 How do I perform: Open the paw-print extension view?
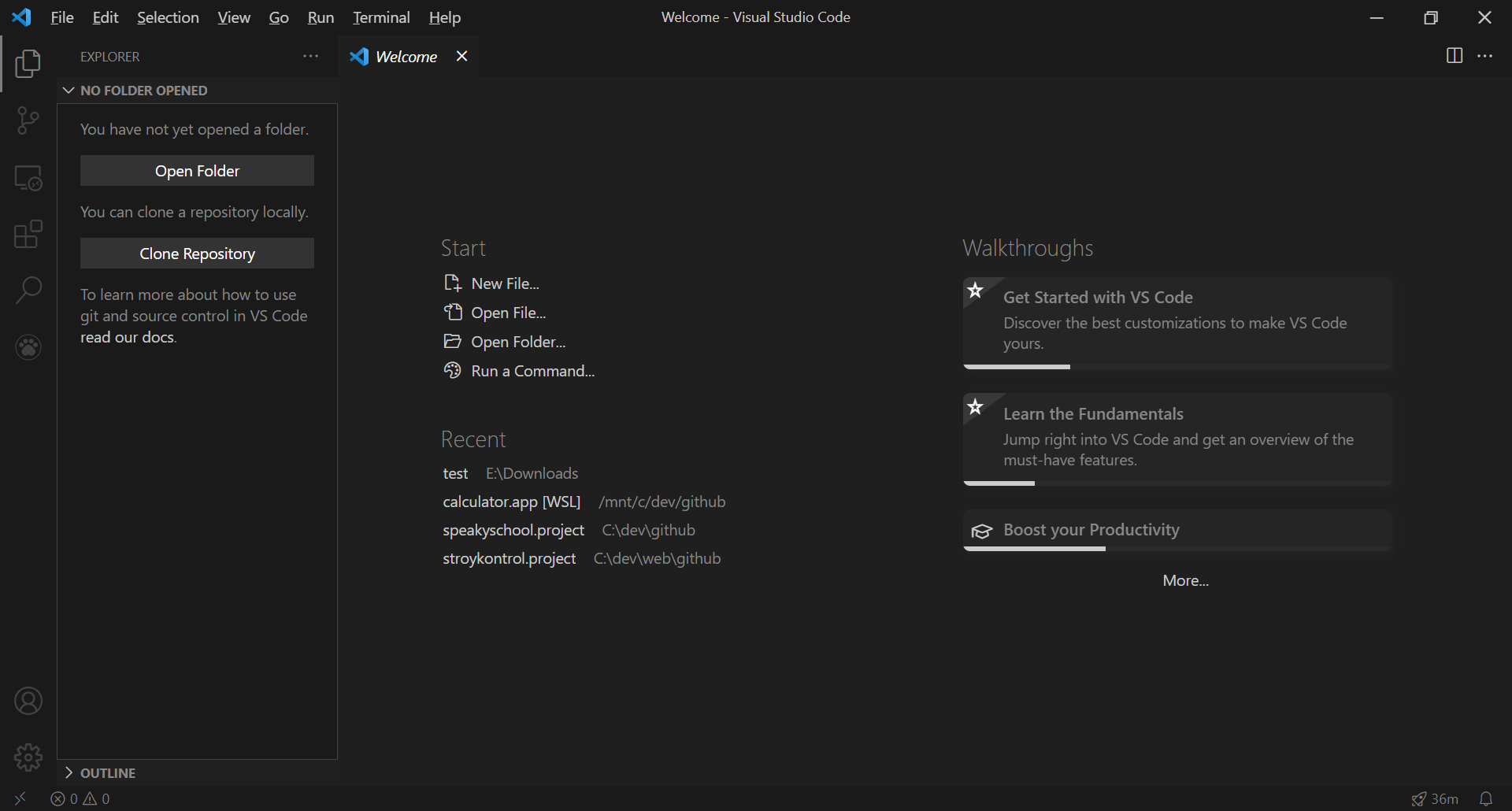[x=28, y=347]
